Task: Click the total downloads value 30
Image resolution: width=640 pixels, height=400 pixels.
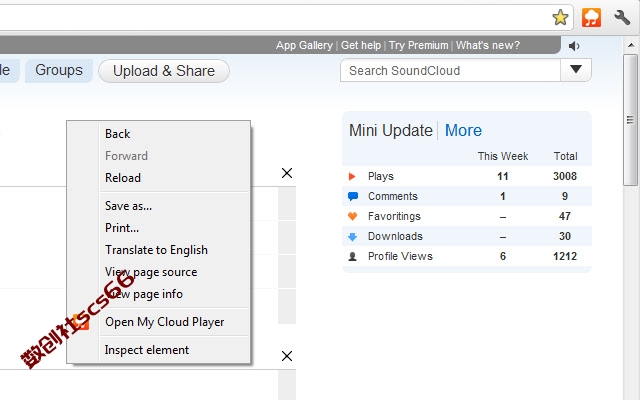Action: point(565,236)
